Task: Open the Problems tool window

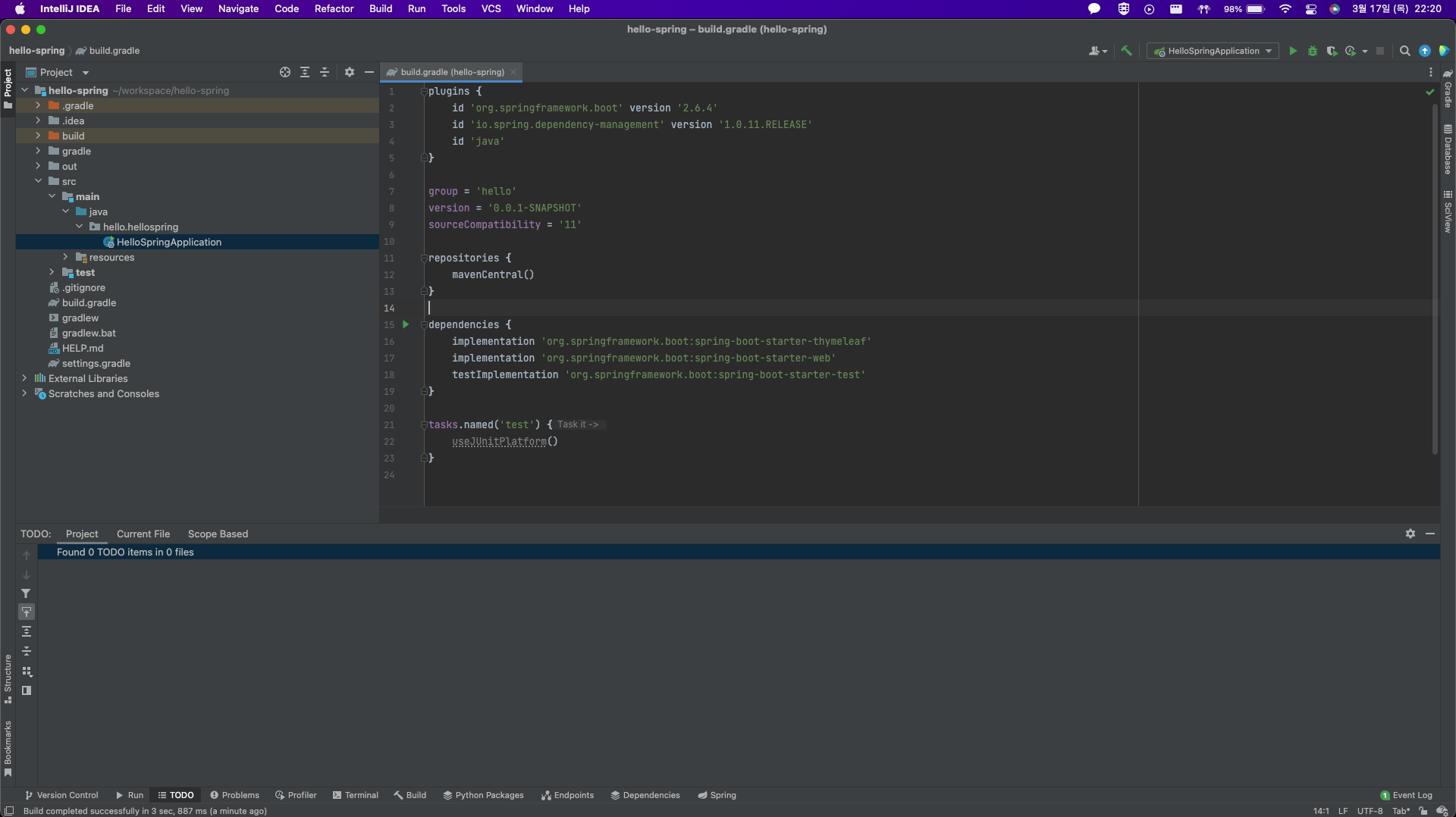Action: (x=234, y=795)
